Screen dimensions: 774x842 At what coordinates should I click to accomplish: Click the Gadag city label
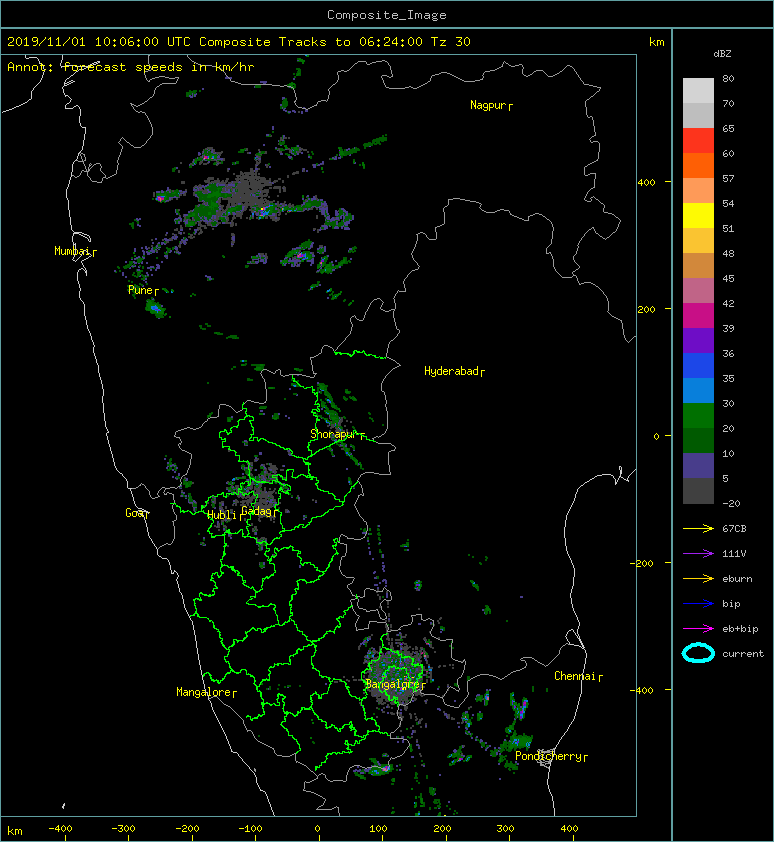[x=257, y=511]
